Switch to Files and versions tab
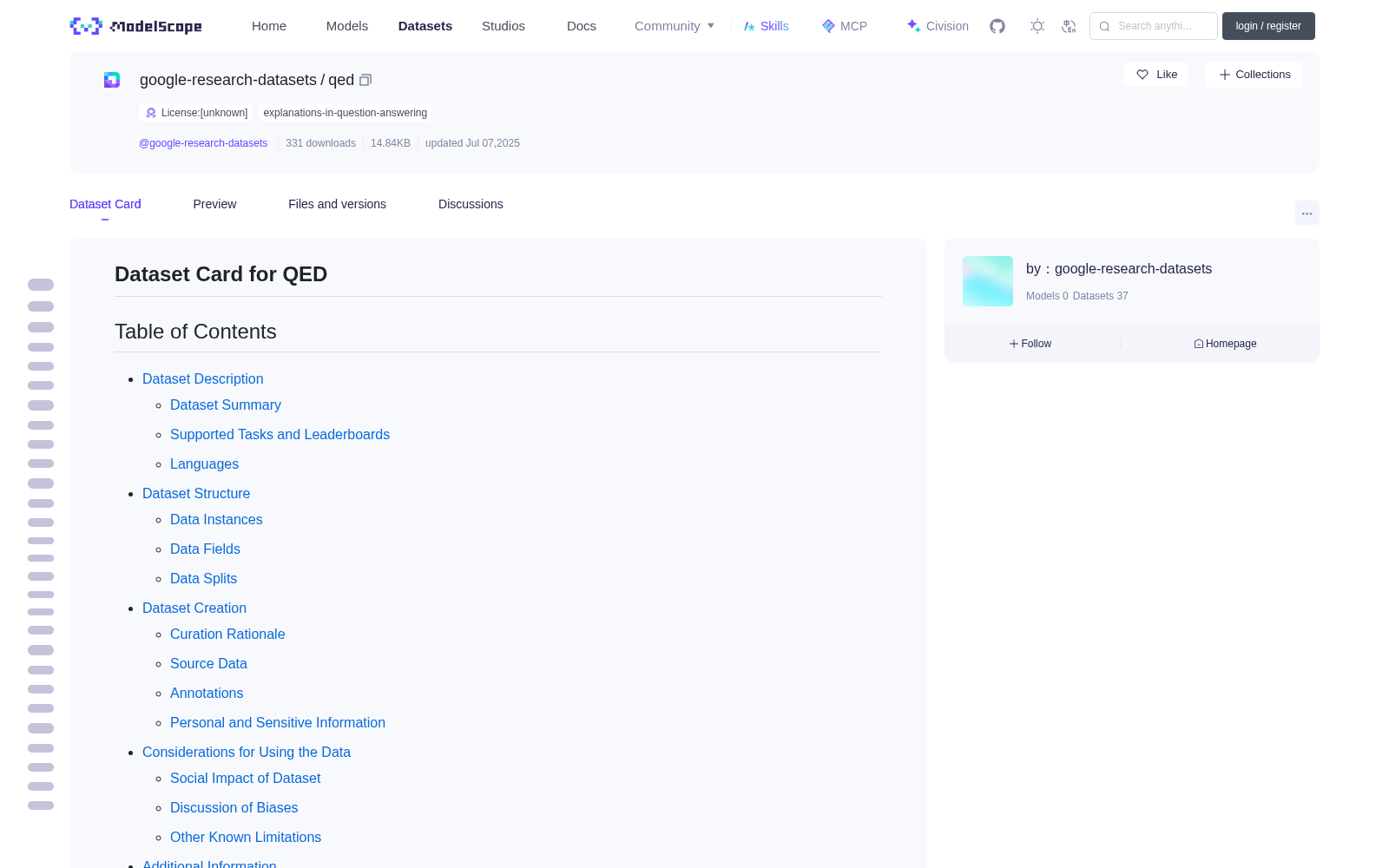This screenshot has height=868, width=1389. tap(337, 204)
